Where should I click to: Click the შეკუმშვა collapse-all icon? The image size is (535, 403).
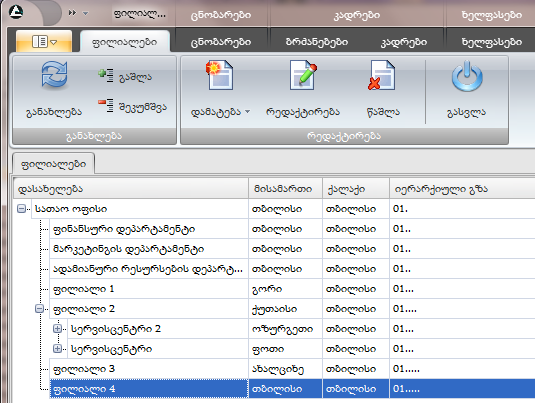[x=106, y=105]
